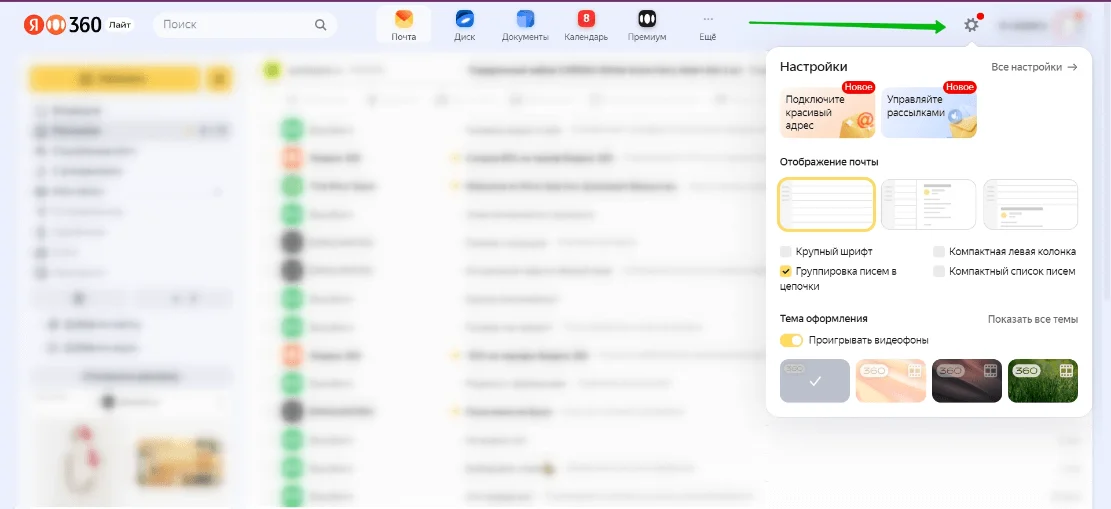Select two-pane vertical mail layout
Image resolution: width=1111 pixels, height=509 pixels.
(928, 204)
